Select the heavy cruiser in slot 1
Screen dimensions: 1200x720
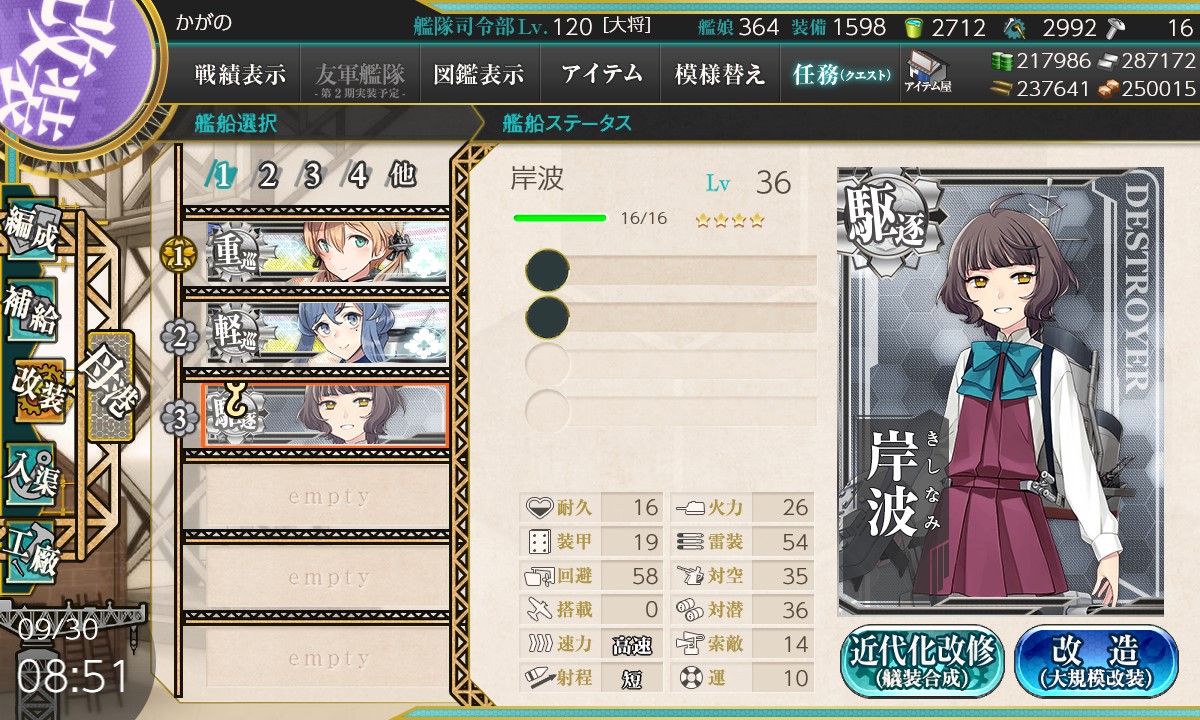[326, 254]
